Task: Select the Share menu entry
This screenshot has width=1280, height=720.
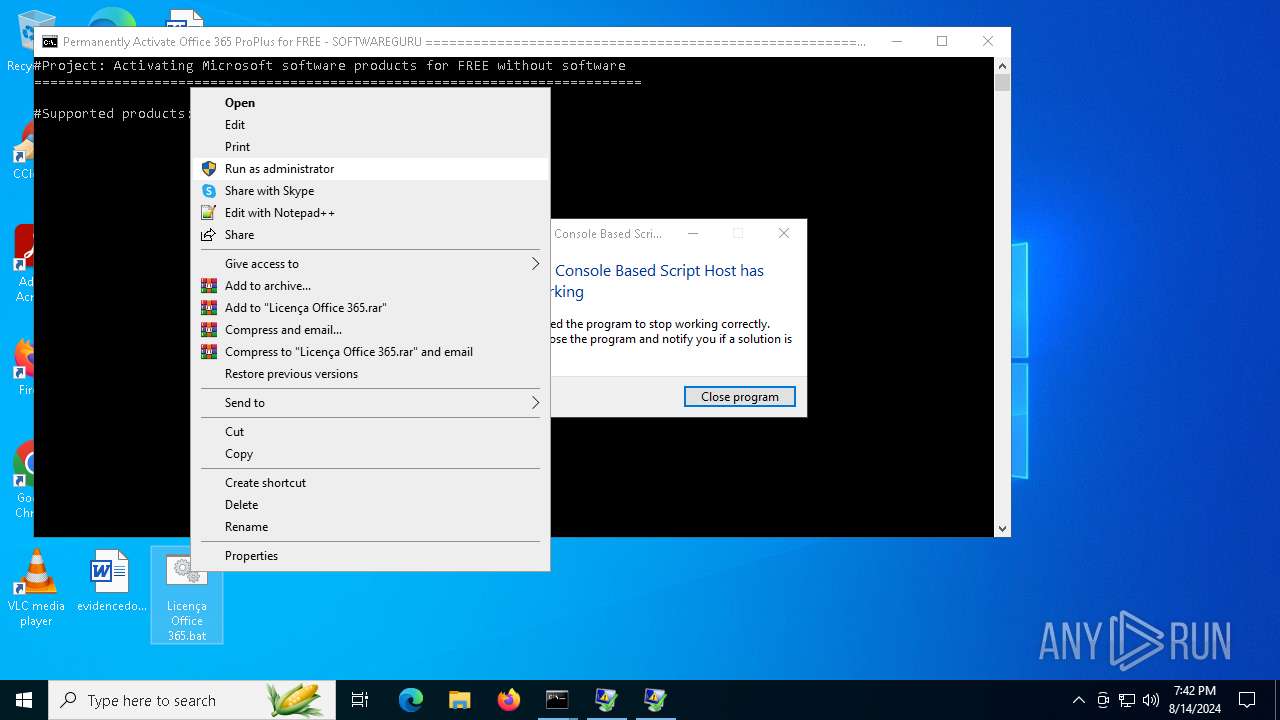Action: pos(370,235)
